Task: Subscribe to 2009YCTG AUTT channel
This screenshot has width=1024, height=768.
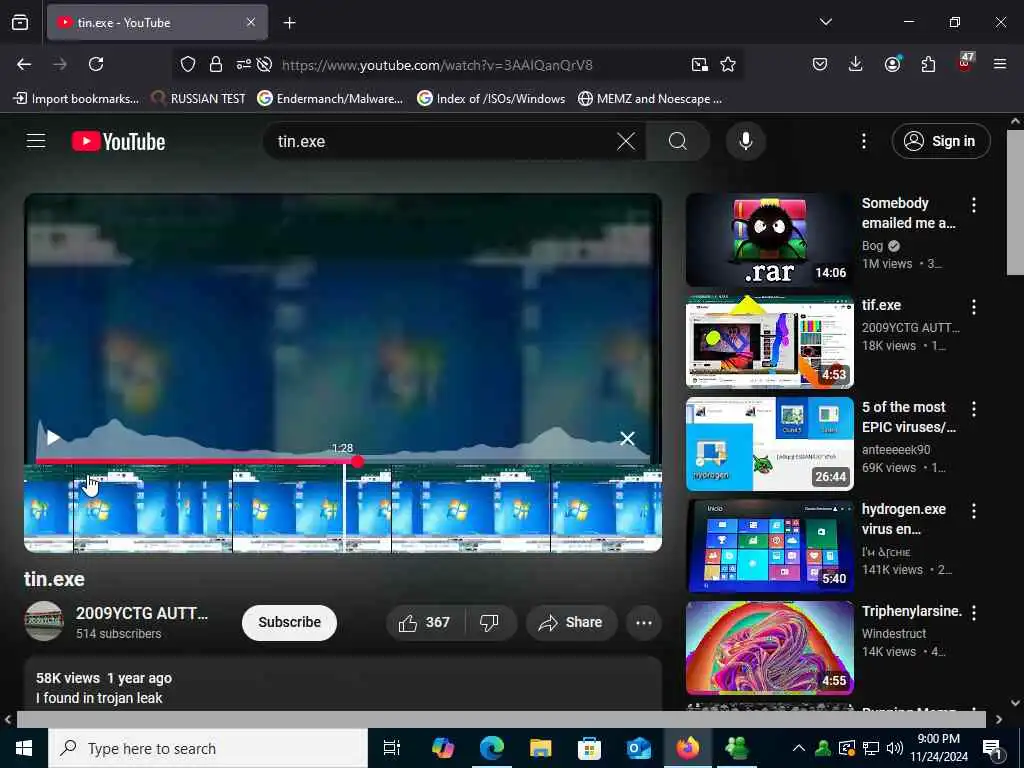Action: 289,622
